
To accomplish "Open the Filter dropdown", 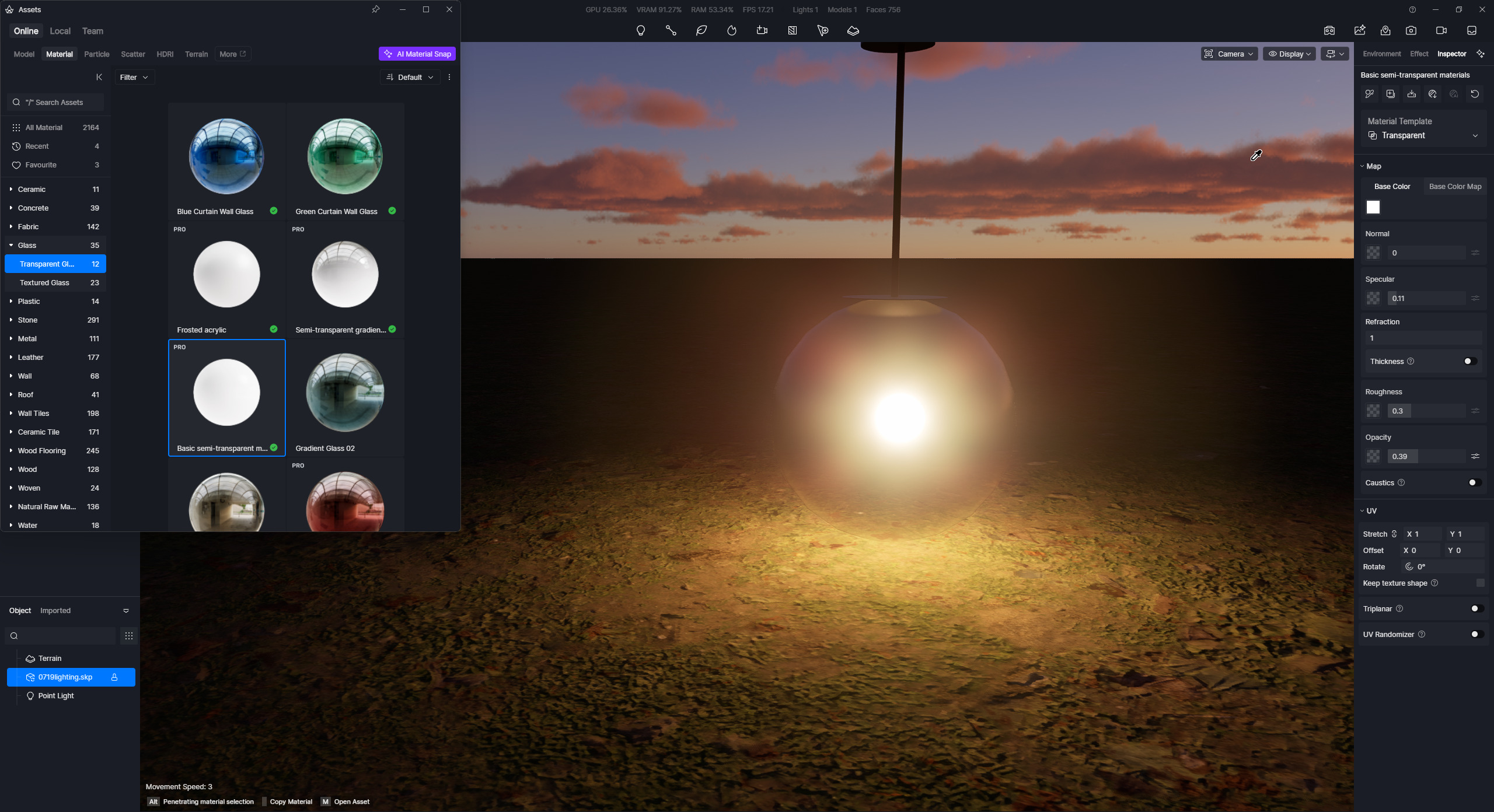I will click(134, 77).
